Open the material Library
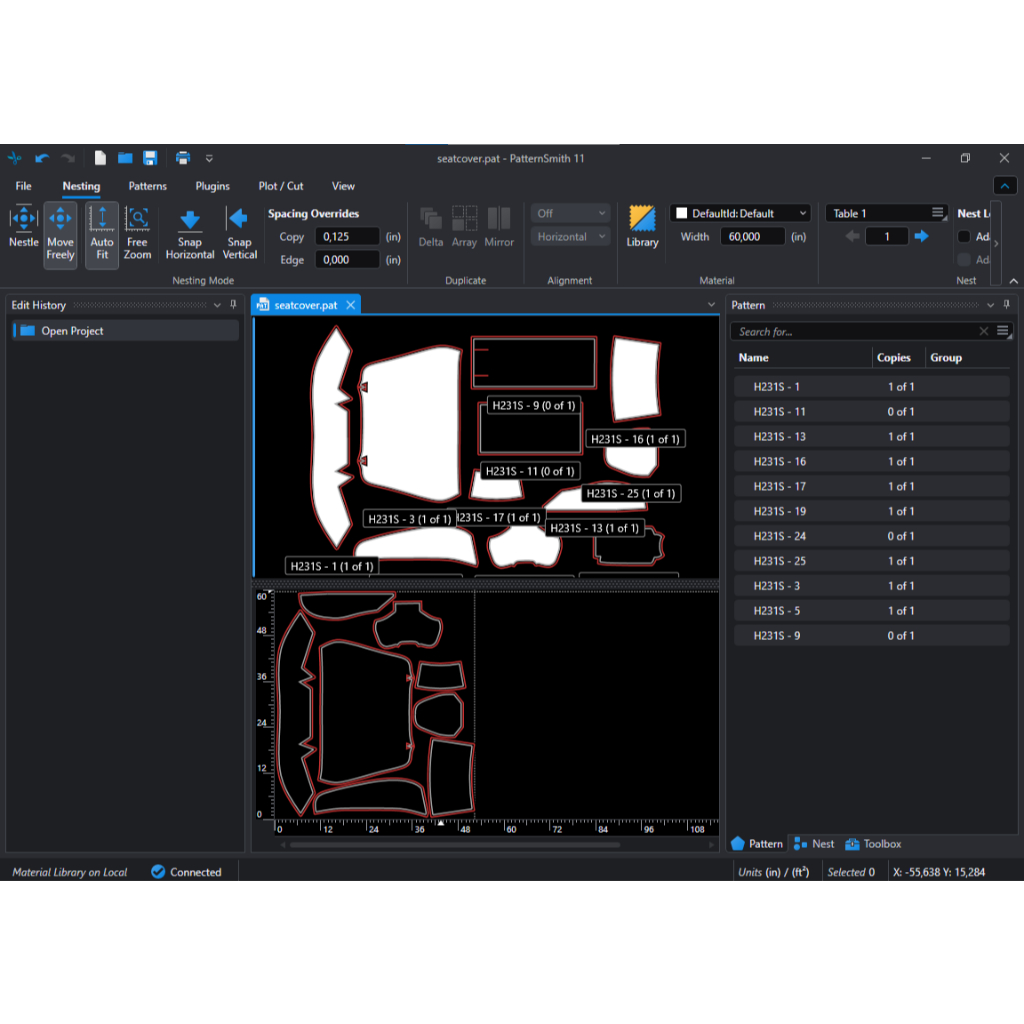The height and width of the screenshot is (1024, 1024). (642, 227)
